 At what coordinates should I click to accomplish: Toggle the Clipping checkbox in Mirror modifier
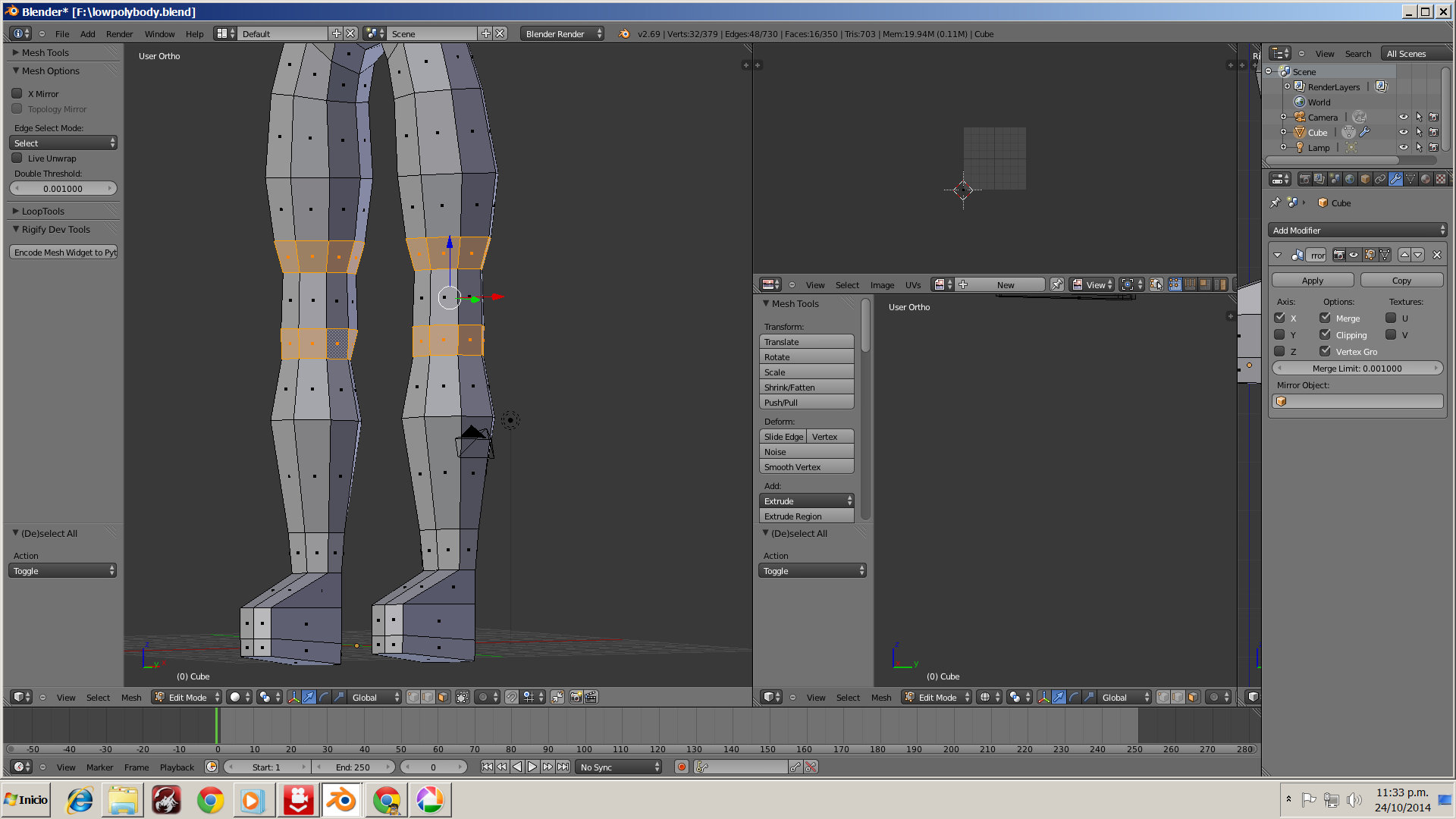click(x=1325, y=334)
